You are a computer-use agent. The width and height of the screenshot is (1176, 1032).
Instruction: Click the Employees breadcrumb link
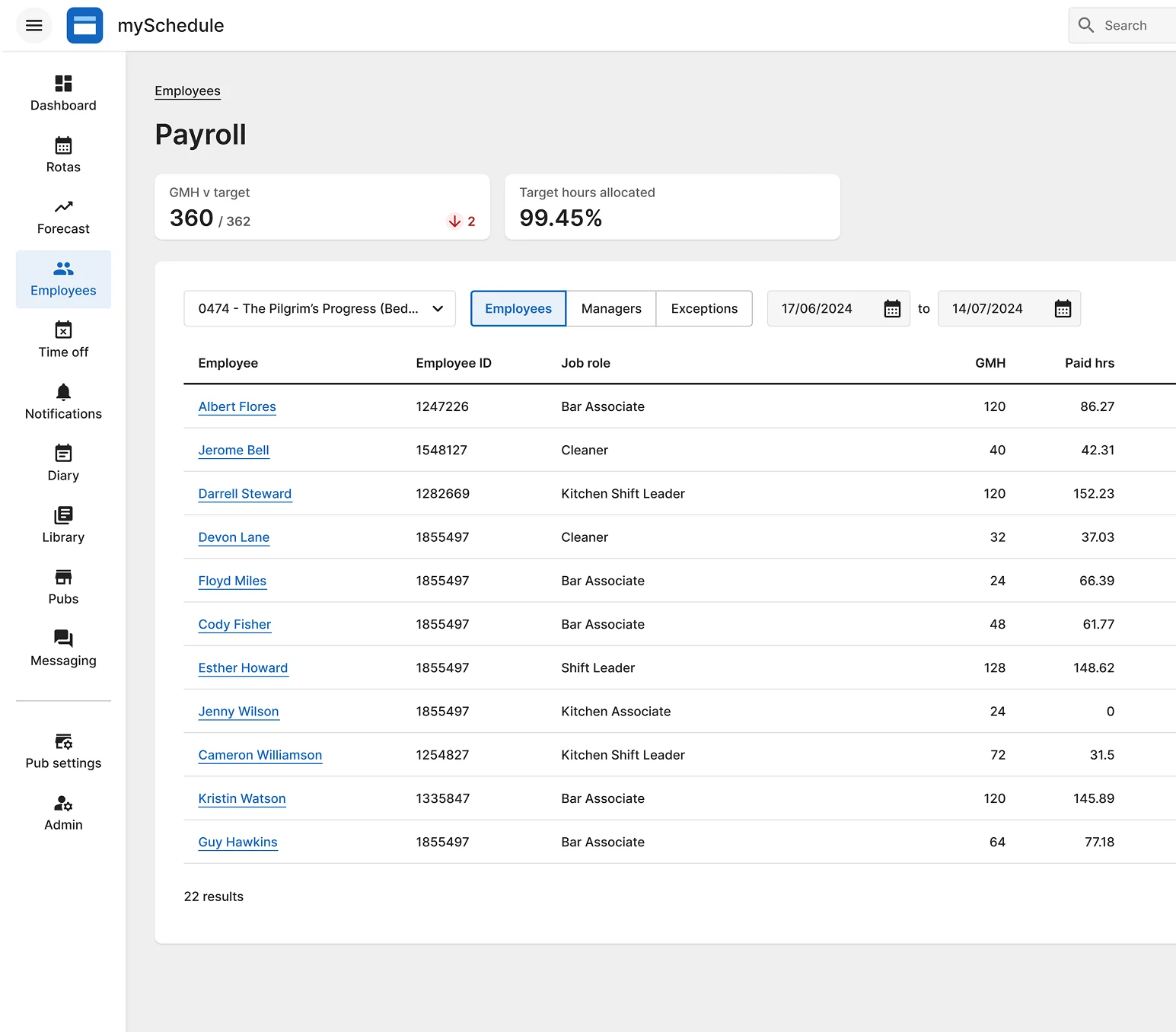point(187,91)
